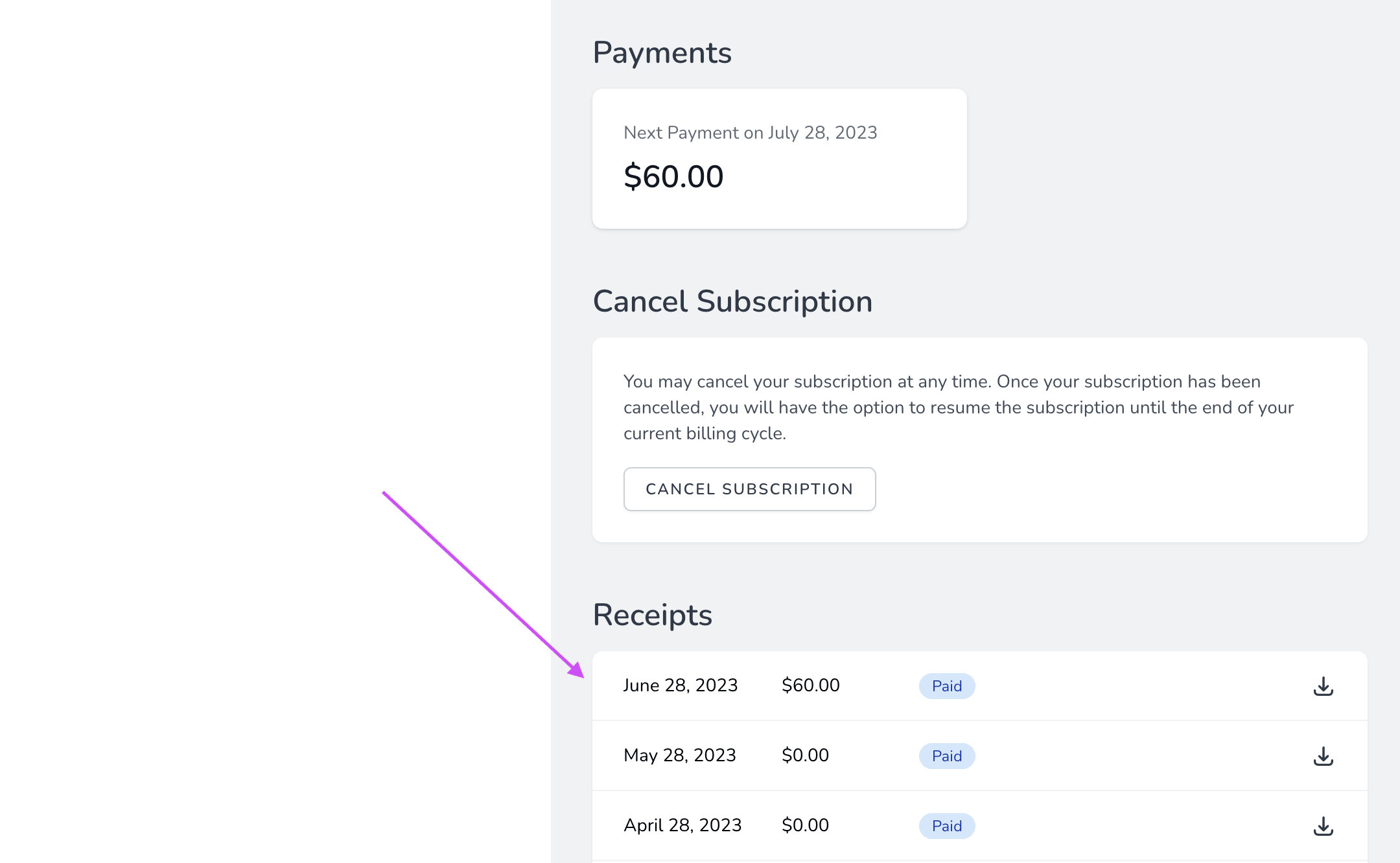Open the May 28, 2023 receipt row
The height and width of the screenshot is (863, 1400).
[979, 755]
